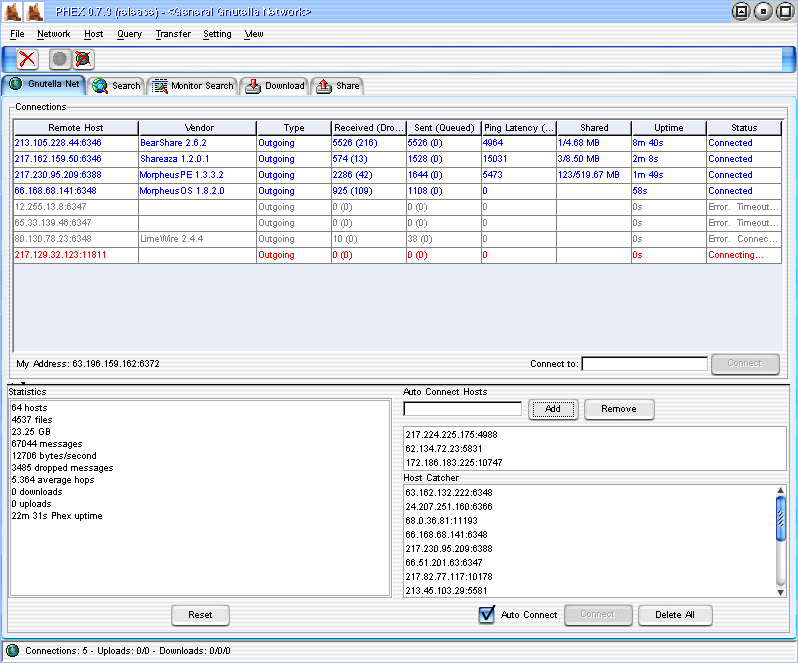Click the crossed-out host toolbar icon
798x663 pixels.
83,59
